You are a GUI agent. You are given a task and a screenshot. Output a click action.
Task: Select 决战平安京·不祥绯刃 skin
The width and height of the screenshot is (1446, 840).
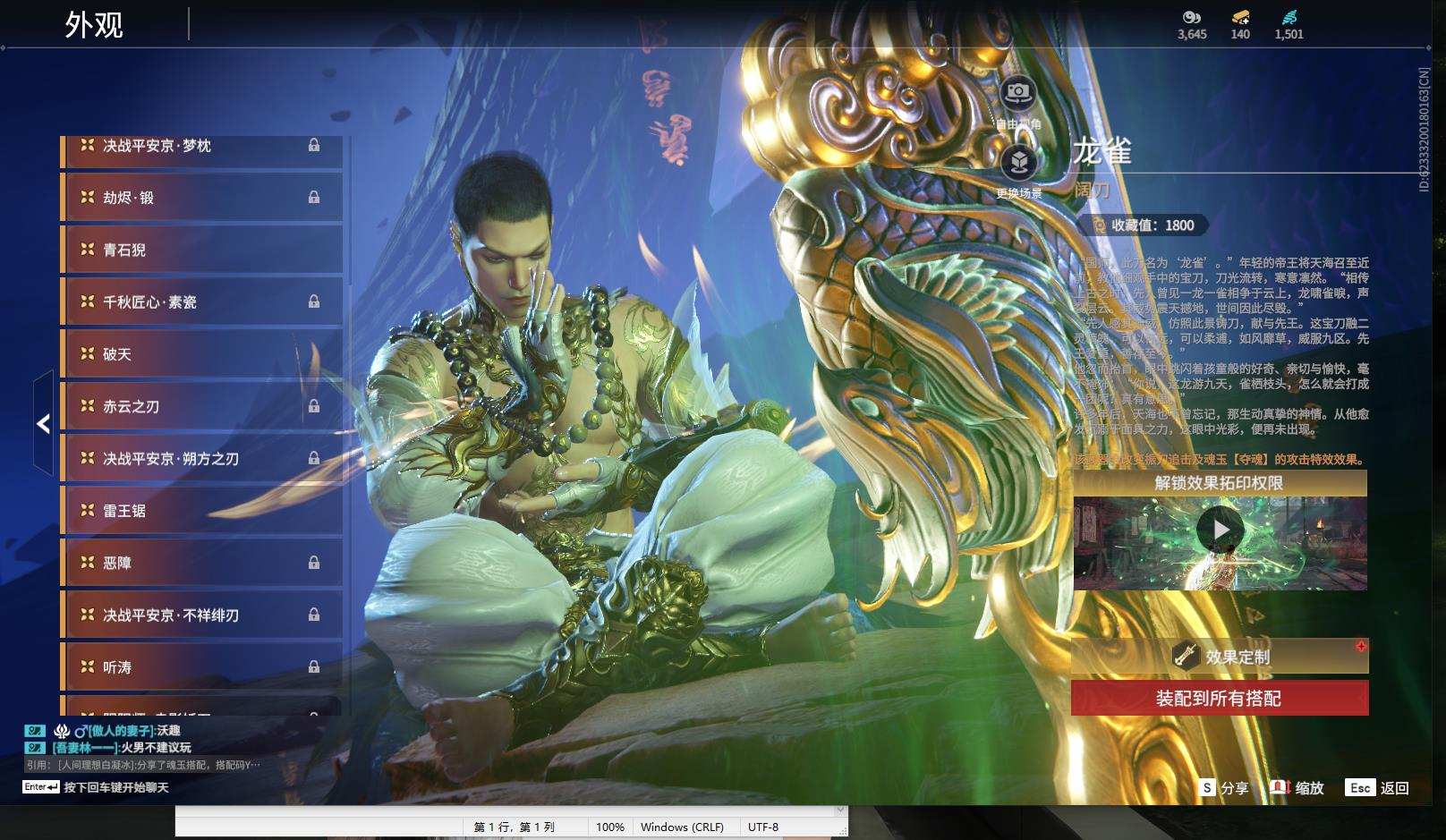(x=201, y=615)
